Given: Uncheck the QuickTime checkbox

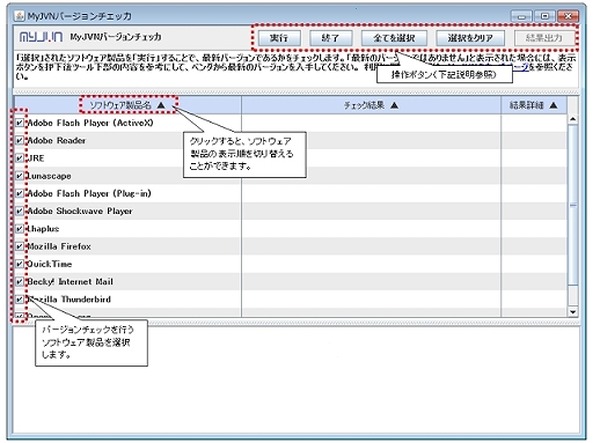Looking at the screenshot, I should click(x=20, y=264).
